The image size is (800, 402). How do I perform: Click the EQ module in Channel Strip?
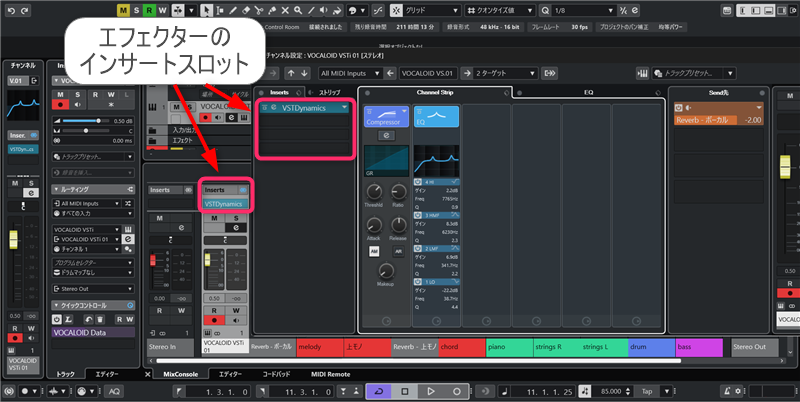pyautogui.click(x=436, y=117)
